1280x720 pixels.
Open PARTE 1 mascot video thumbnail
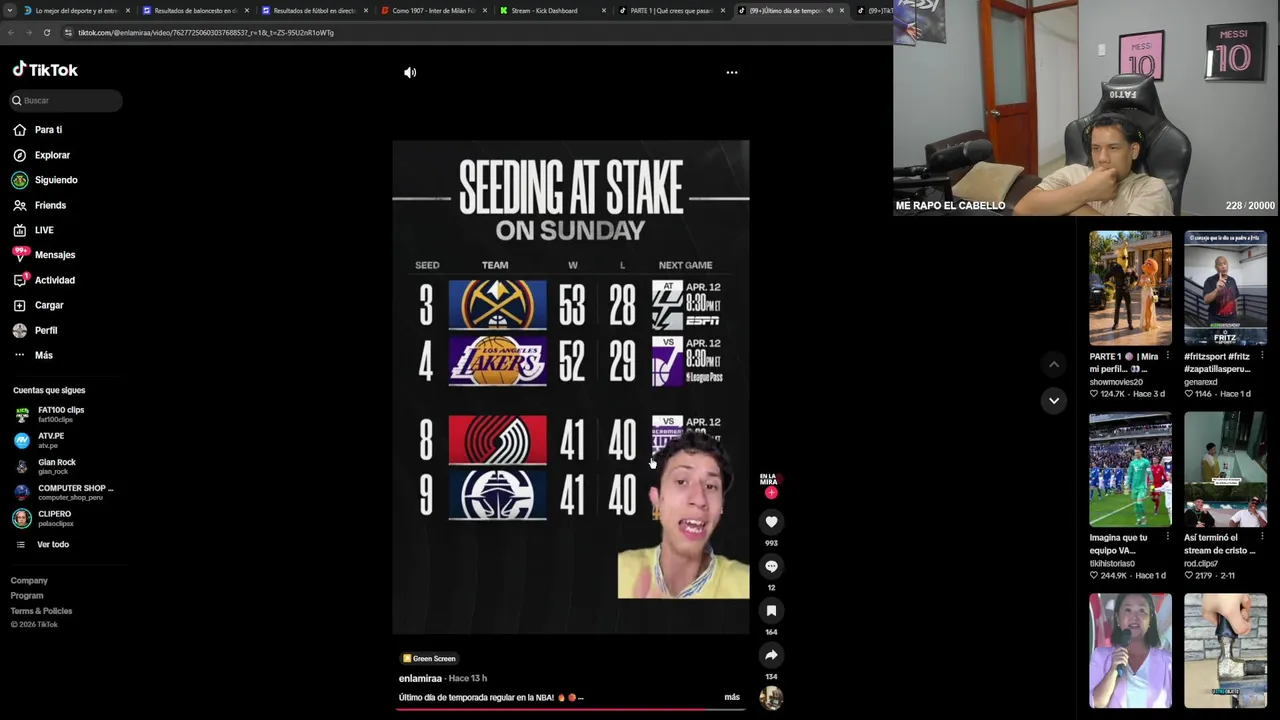[x=1130, y=288]
